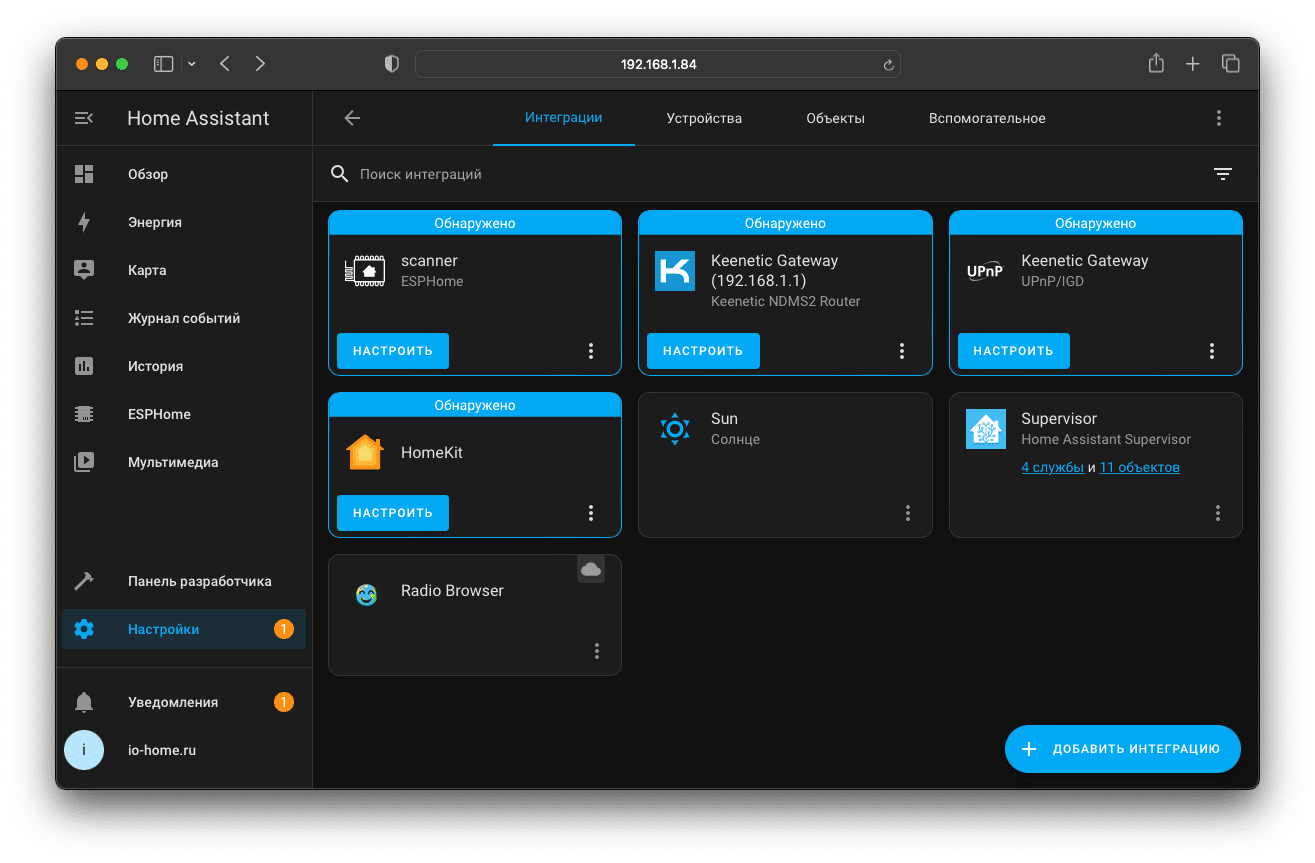Click НАСТРОИТЬ on the HomeKit card
Screen dimensions: 1315x863
[393, 513]
